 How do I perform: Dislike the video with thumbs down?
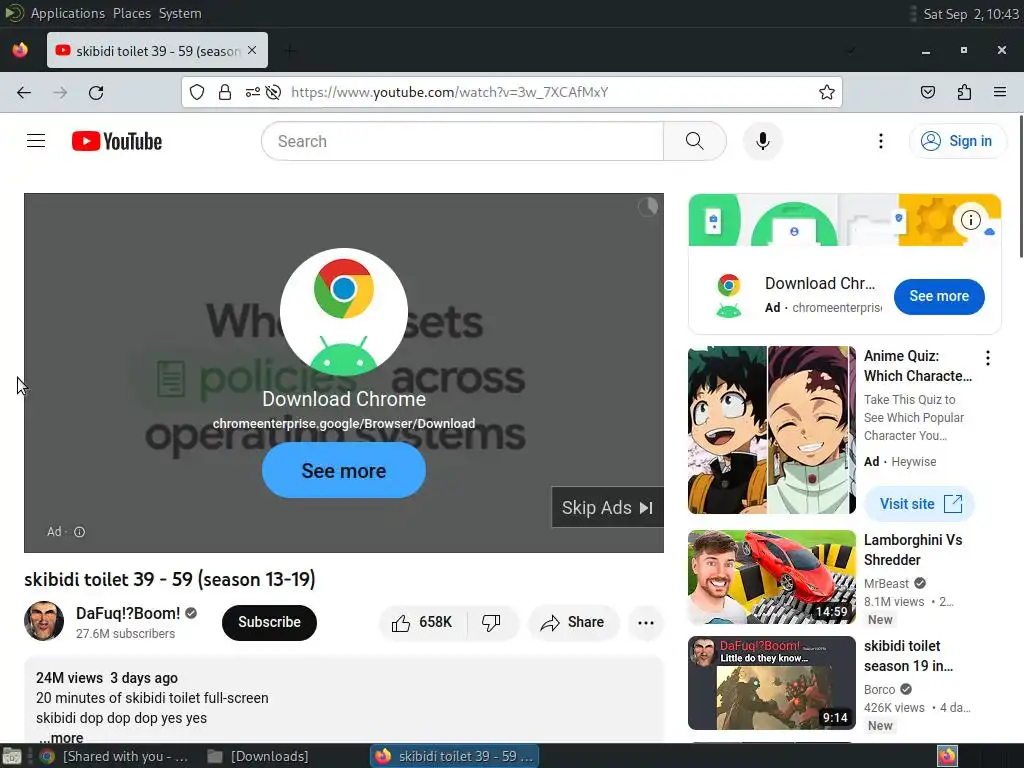click(x=492, y=622)
